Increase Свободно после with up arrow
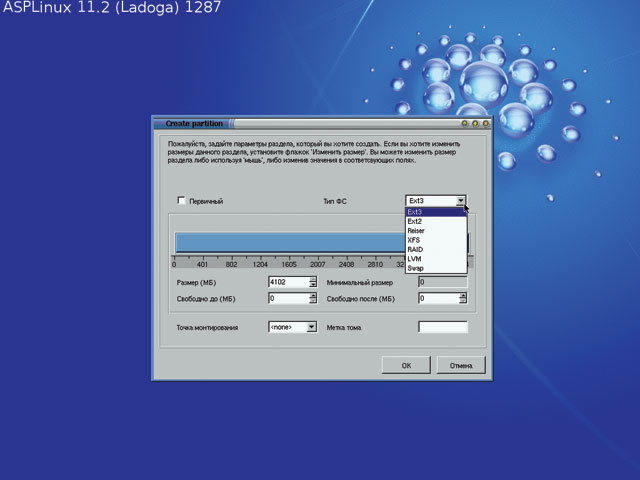The width and height of the screenshot is (640, 480). 463,296
